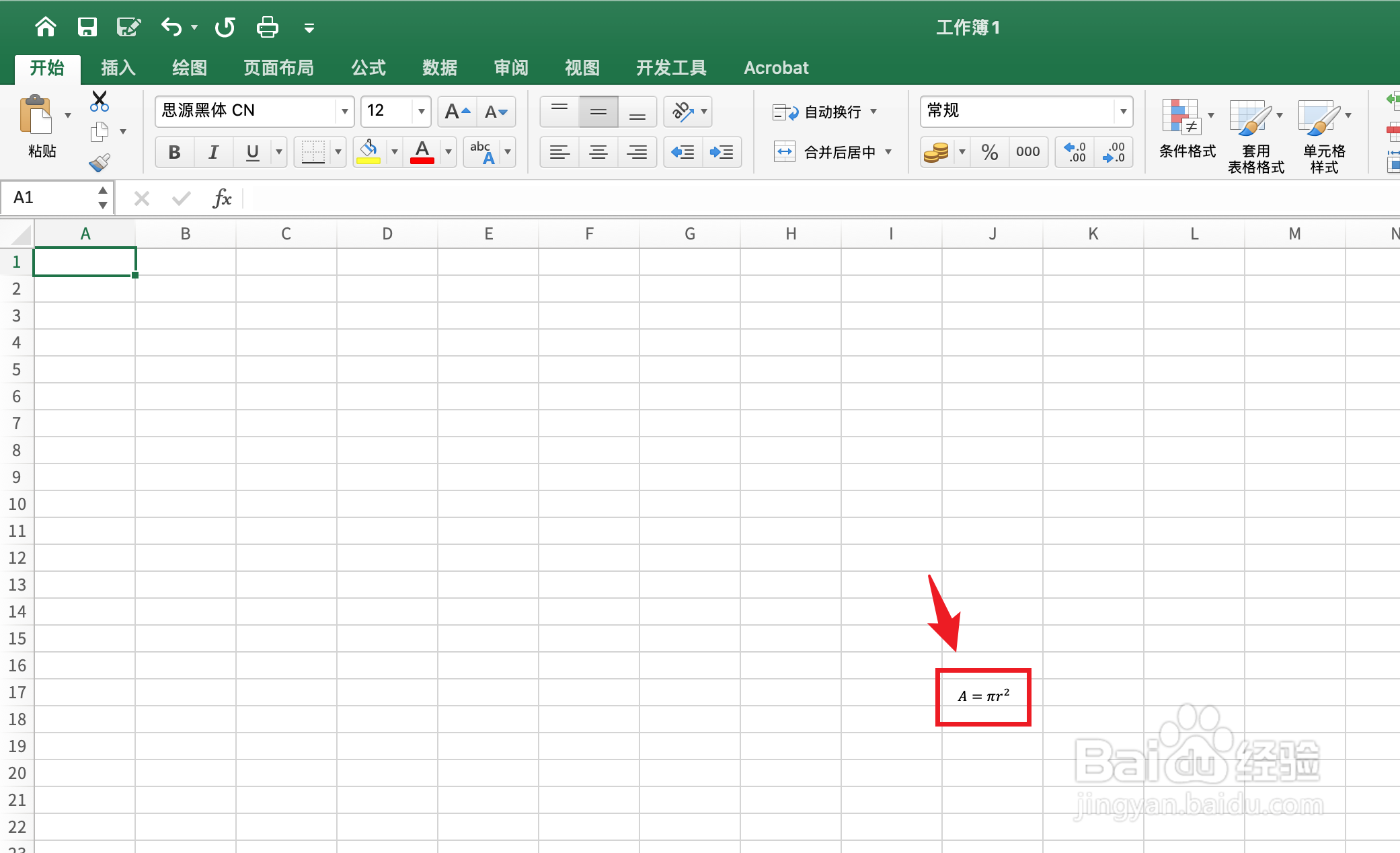This screenshot has width=1400, height=853.
Task: Undo the last action
Action: point(171,27)
